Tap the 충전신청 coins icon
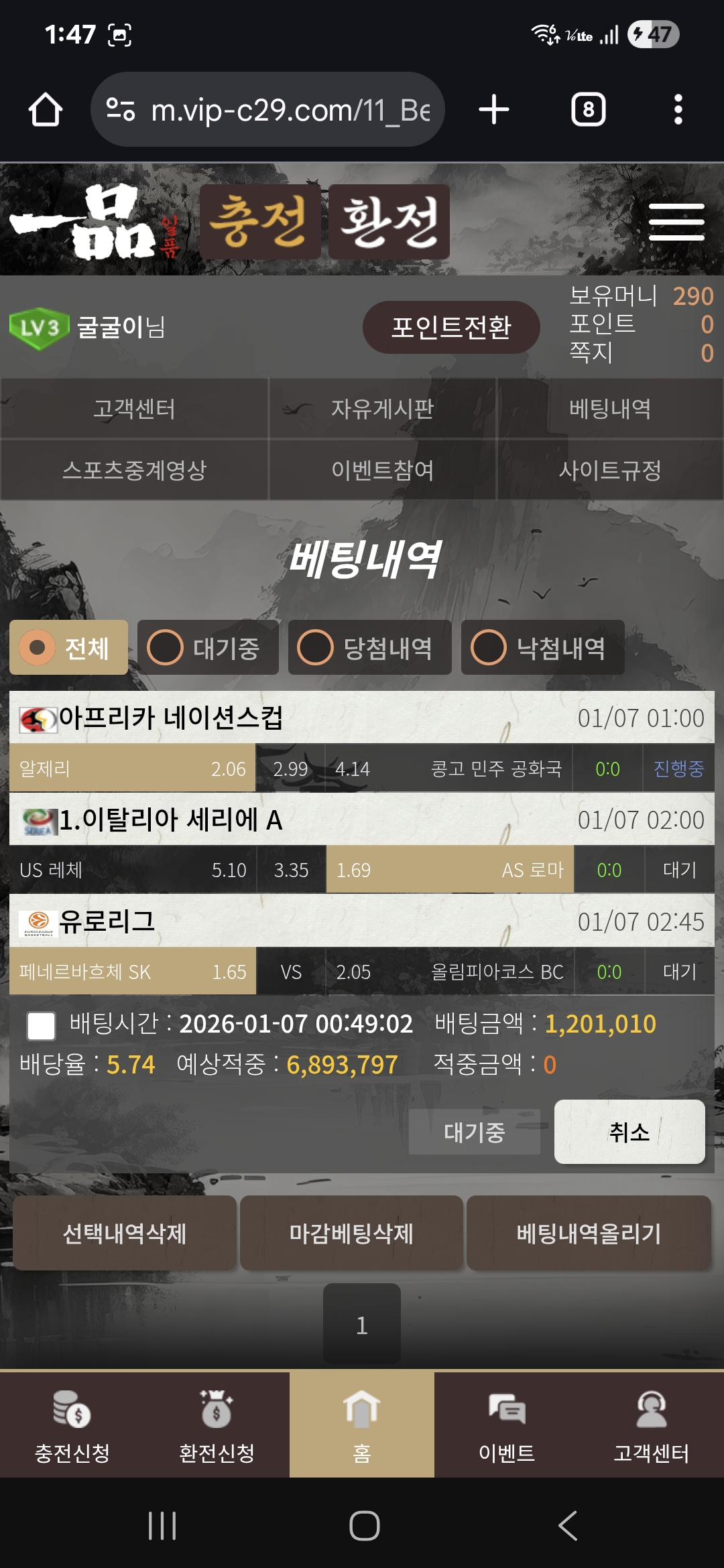The width and height of the screenshot is (724, 1568). pos(72,1409)
